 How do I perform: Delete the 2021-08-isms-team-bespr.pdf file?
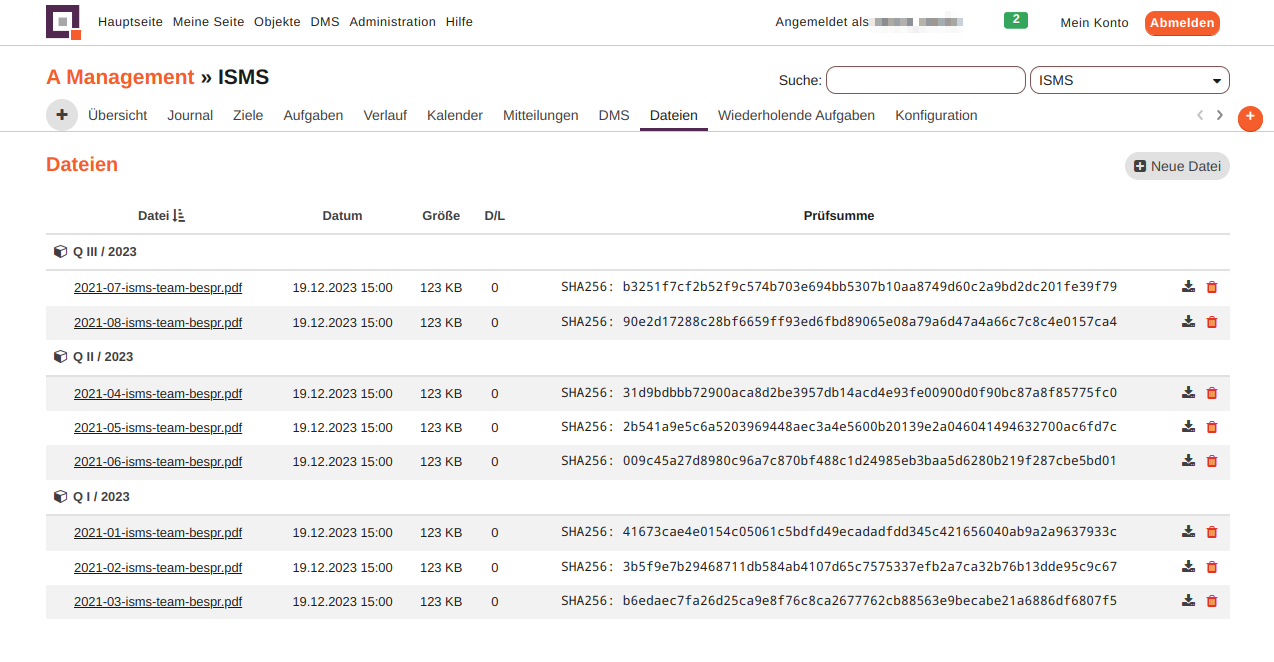[x=1211, y=322]
